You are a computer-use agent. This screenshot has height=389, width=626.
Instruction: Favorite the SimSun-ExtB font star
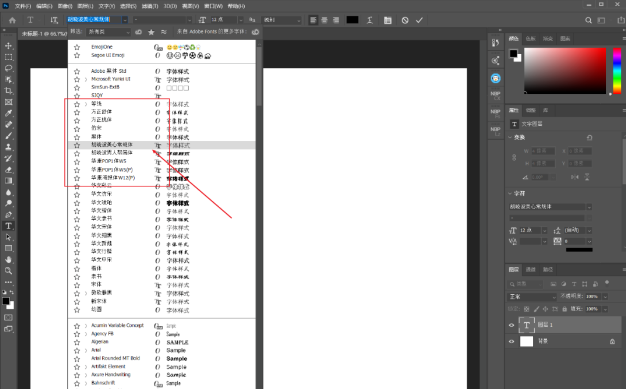[x=77, y=87]
